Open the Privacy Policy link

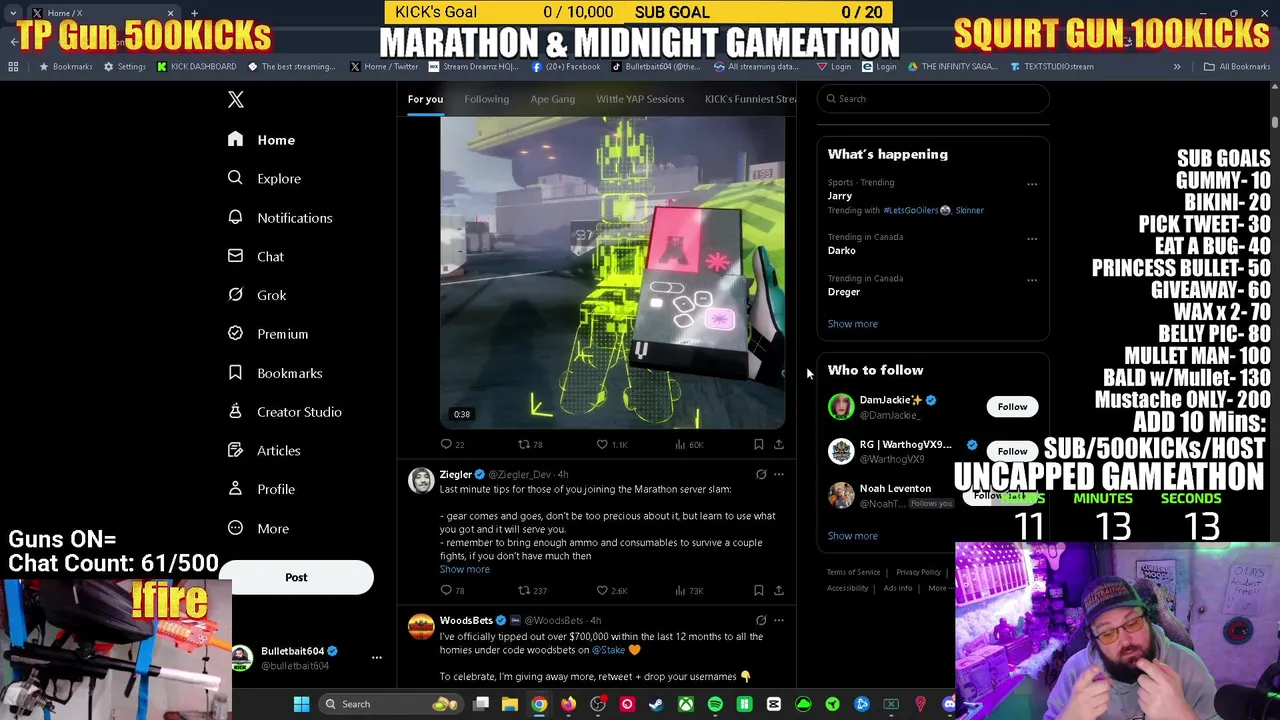pyautogui.click(x=918, y=572)
